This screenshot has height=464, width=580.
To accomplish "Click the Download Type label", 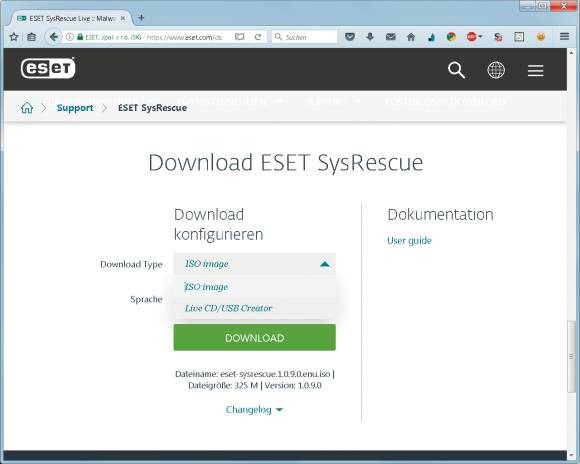I will 131,264.
